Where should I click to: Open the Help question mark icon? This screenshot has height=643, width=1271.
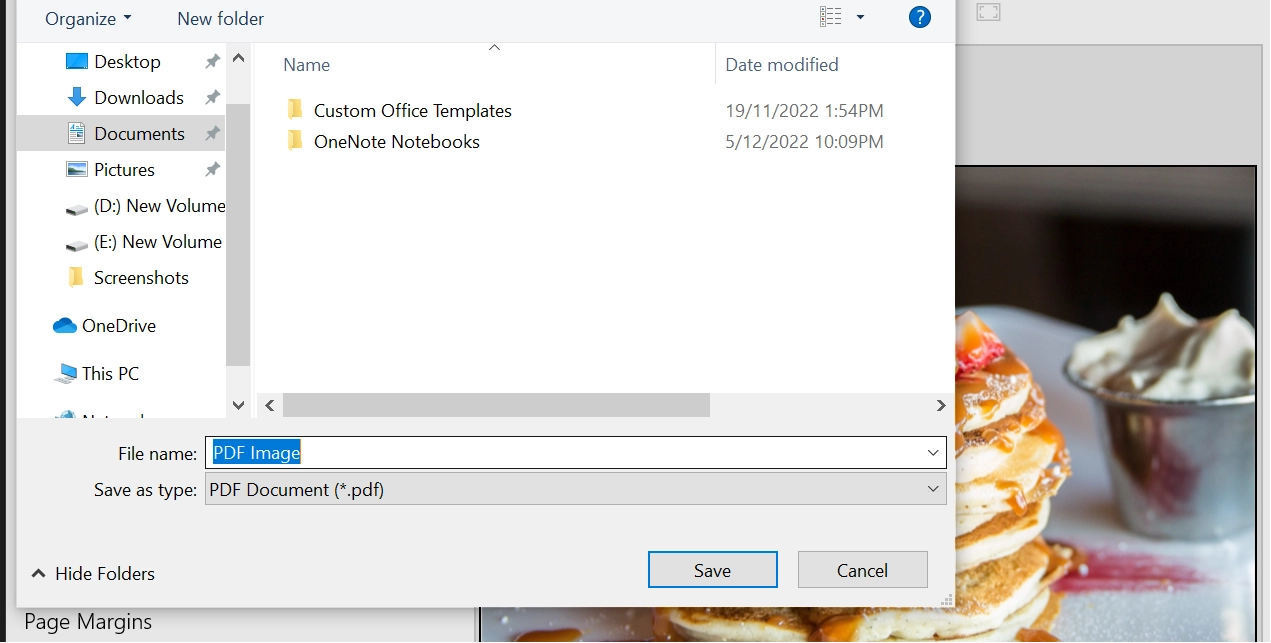pos(920,17)
